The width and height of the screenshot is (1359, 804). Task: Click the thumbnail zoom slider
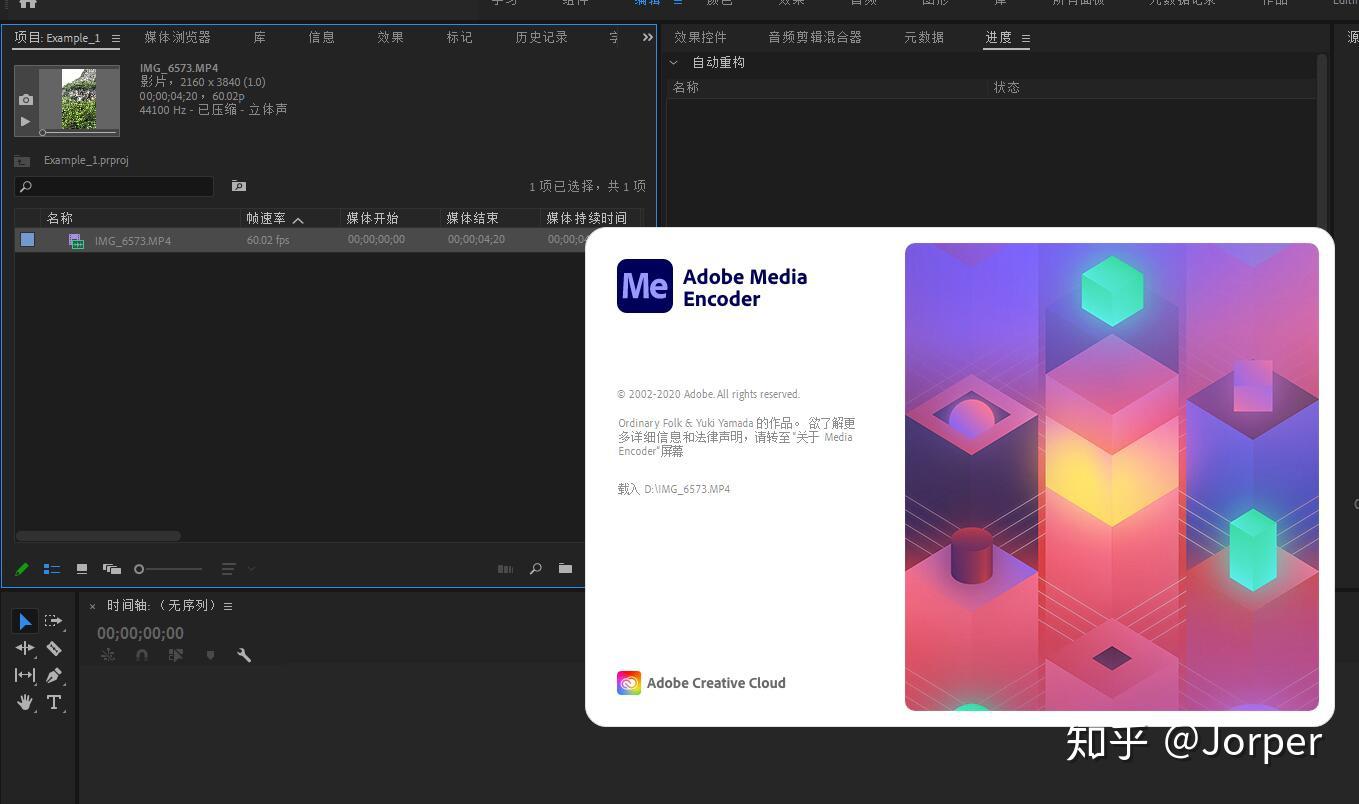[168, 569]
